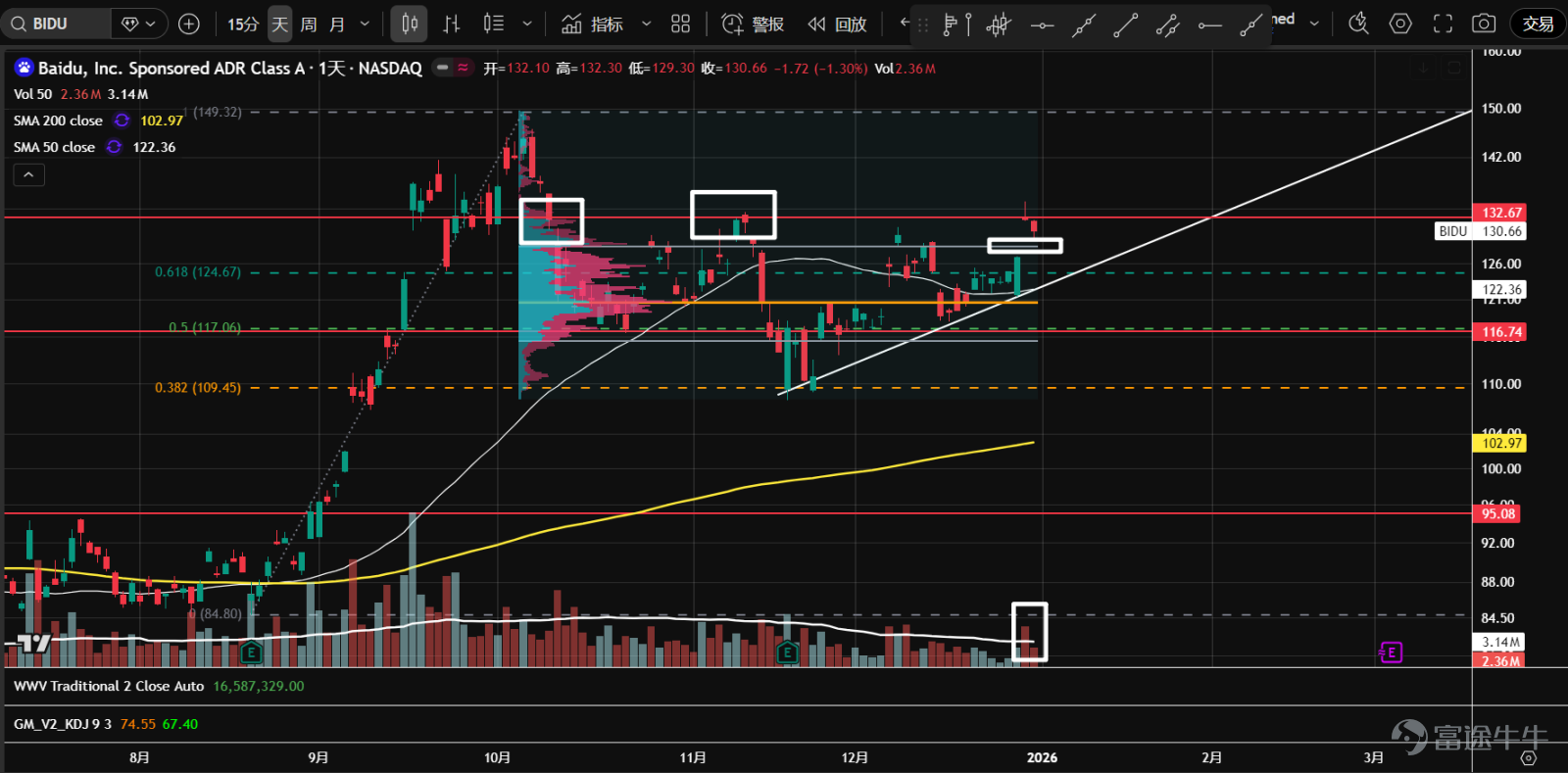Toggle the pink delayed data ≈ indicator
The width and height of the screenshot is (1568, 773).
click(463, 68)
